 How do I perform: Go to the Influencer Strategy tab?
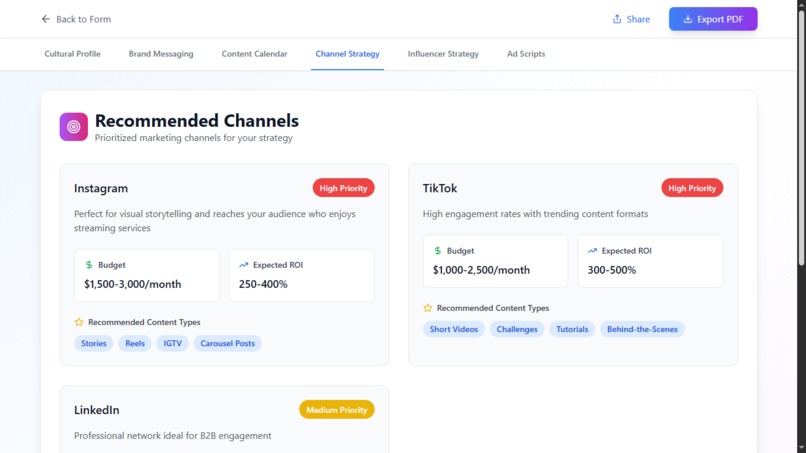(x=443, y=53)
